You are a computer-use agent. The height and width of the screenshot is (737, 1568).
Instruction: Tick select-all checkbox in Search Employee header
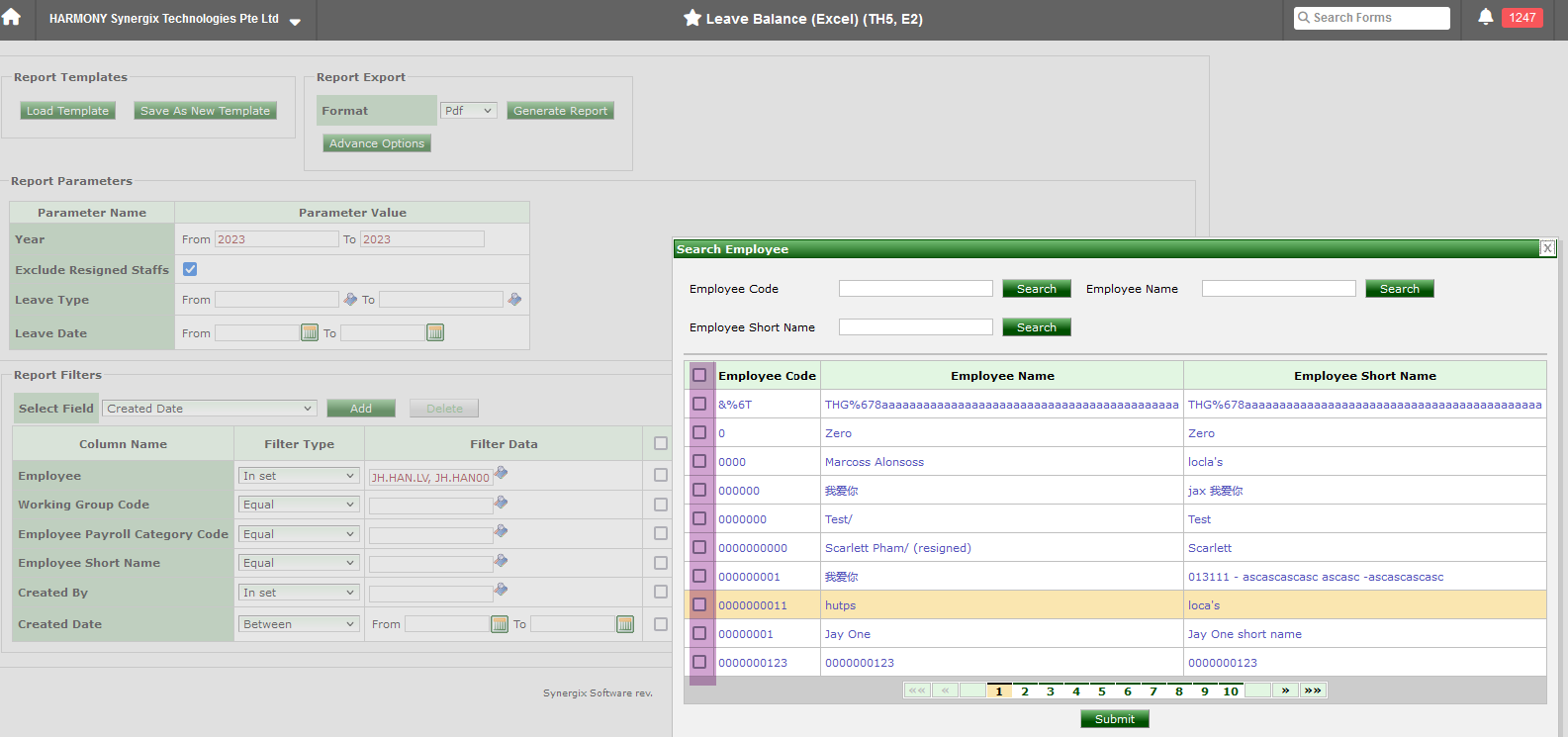click(699, 375)
